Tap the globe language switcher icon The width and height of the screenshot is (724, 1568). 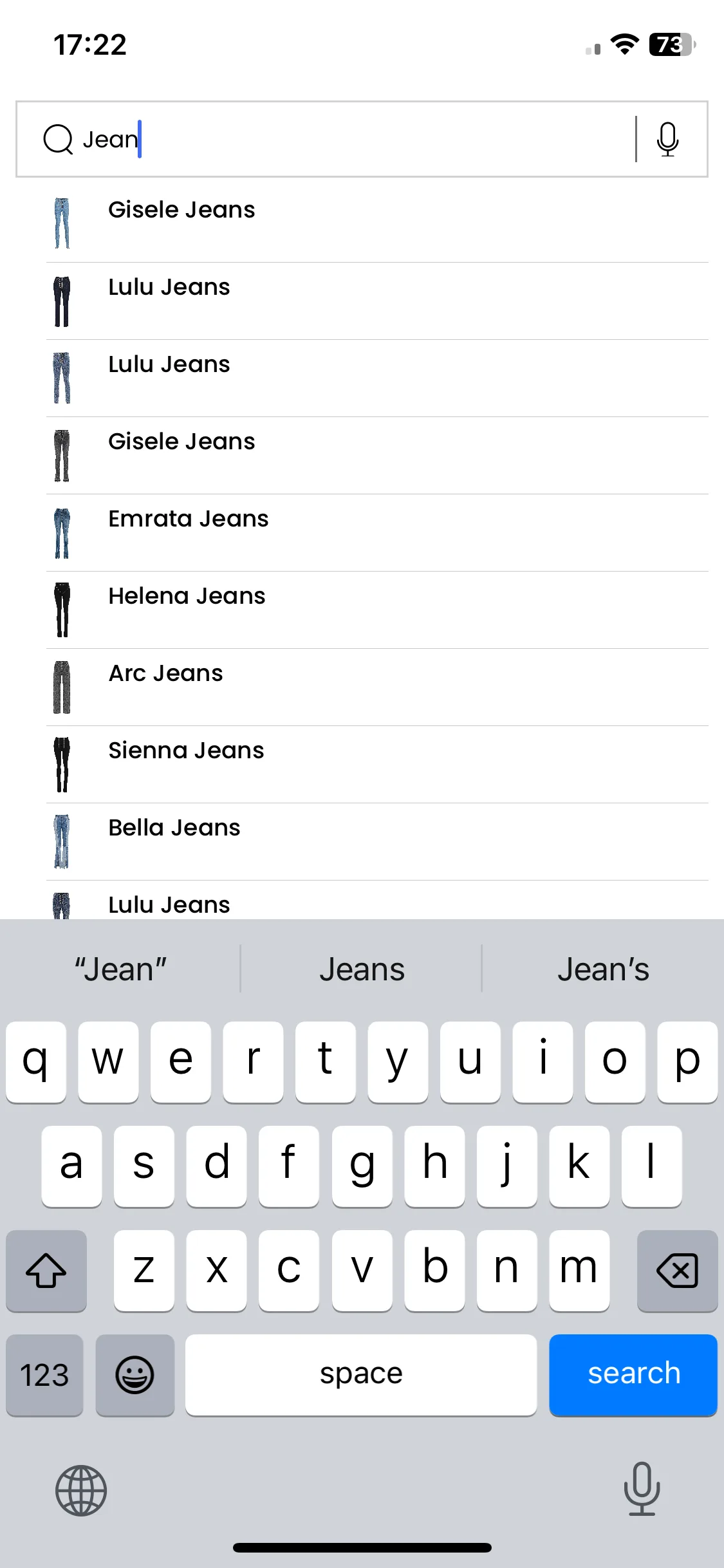click(x=81, y=1491)
